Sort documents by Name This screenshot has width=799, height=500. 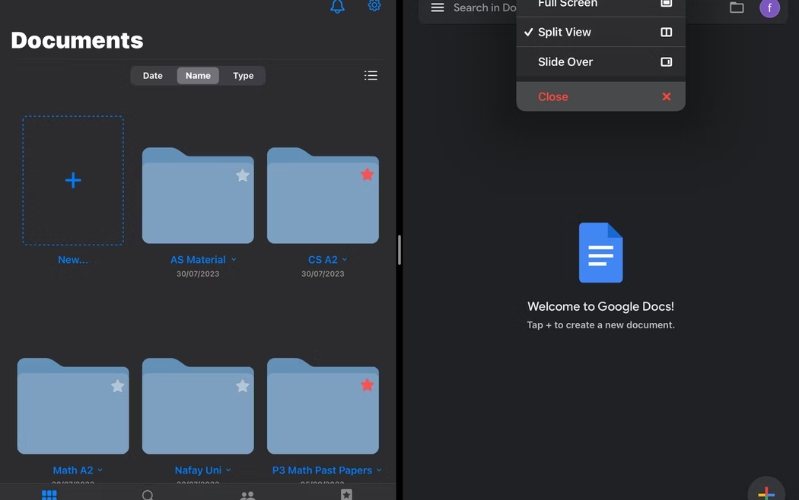(x=198, y=75)
